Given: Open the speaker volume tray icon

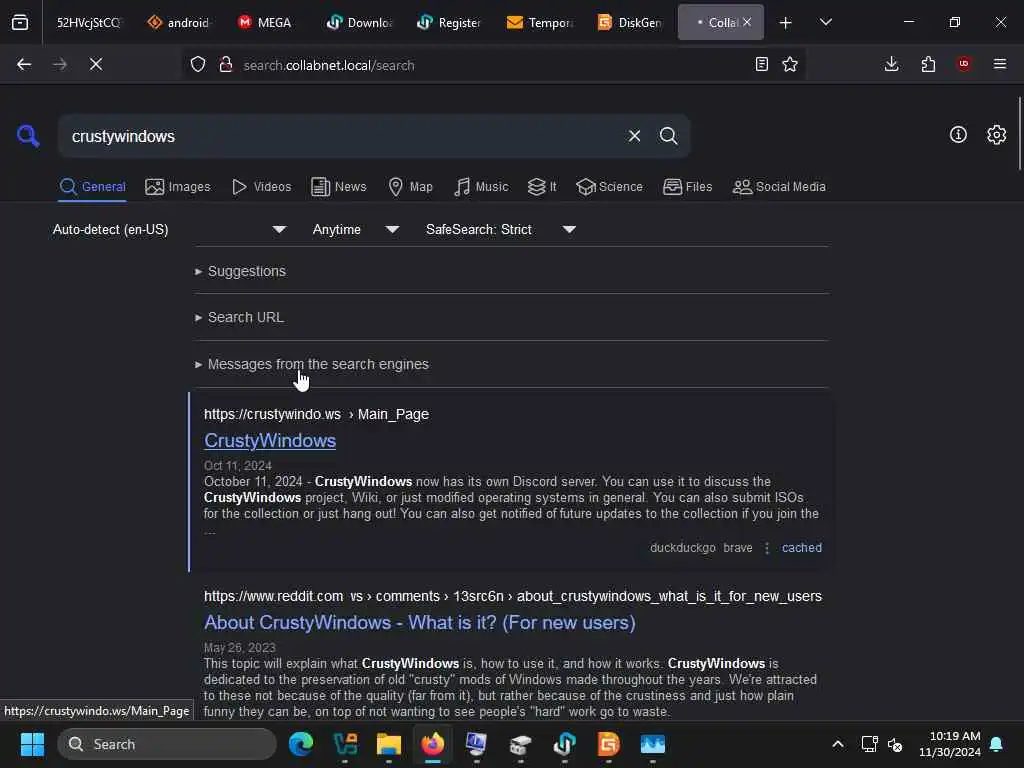Looking at the screenshot, I should (x=895, y=744).
